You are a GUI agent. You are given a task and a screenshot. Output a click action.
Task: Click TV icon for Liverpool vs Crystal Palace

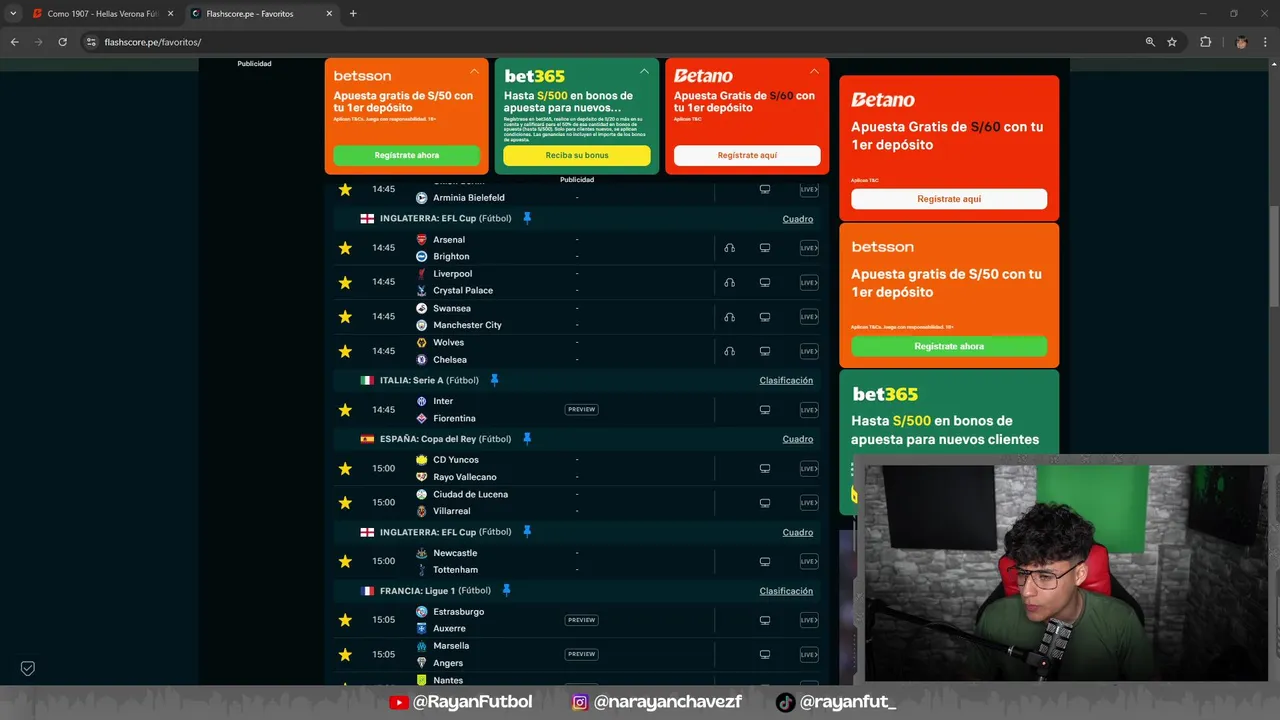[765, 282]
